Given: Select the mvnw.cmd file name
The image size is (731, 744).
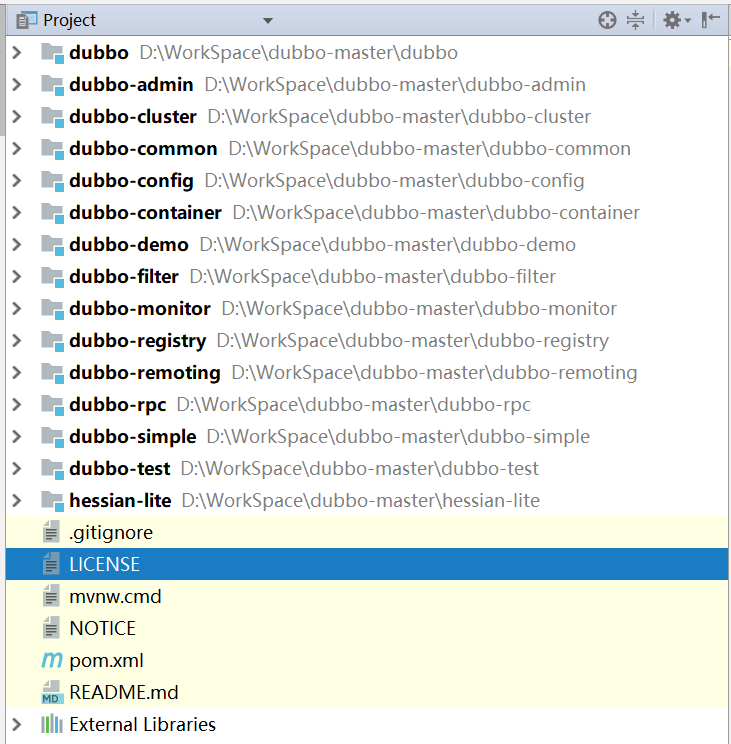Looking at the screenshot, I should pos(115,596).
